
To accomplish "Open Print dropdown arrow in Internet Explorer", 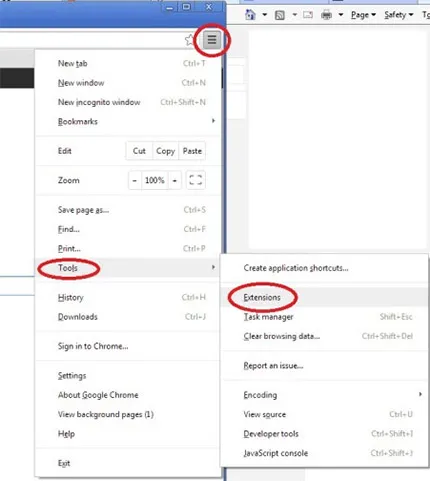I will point(341,15).
